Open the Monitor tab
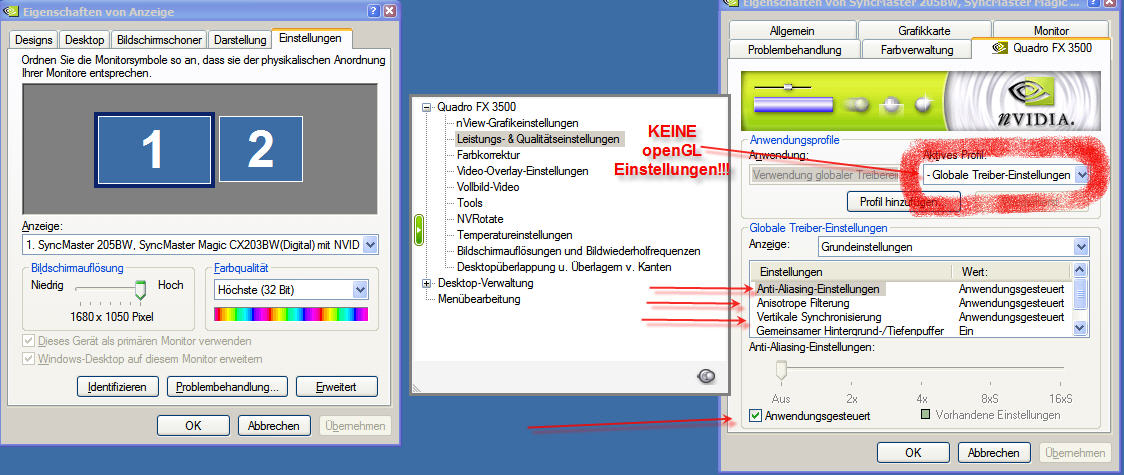The image size is (1124, 475). click(x=1051, y=31)
